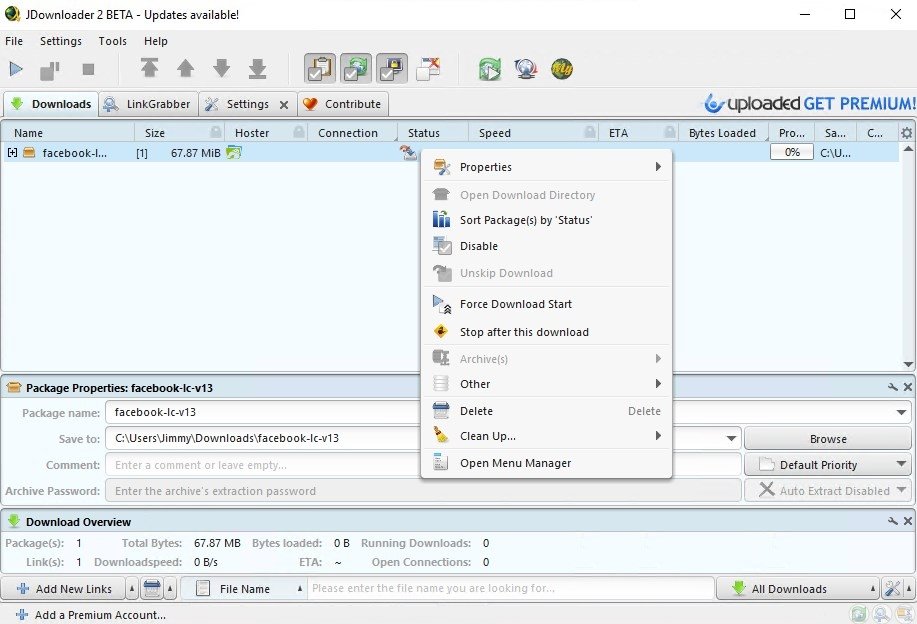This screenshot has height=624, width=917.
Task: Move selection to bottom arrow icon
Action: click(x=257, y=68)
